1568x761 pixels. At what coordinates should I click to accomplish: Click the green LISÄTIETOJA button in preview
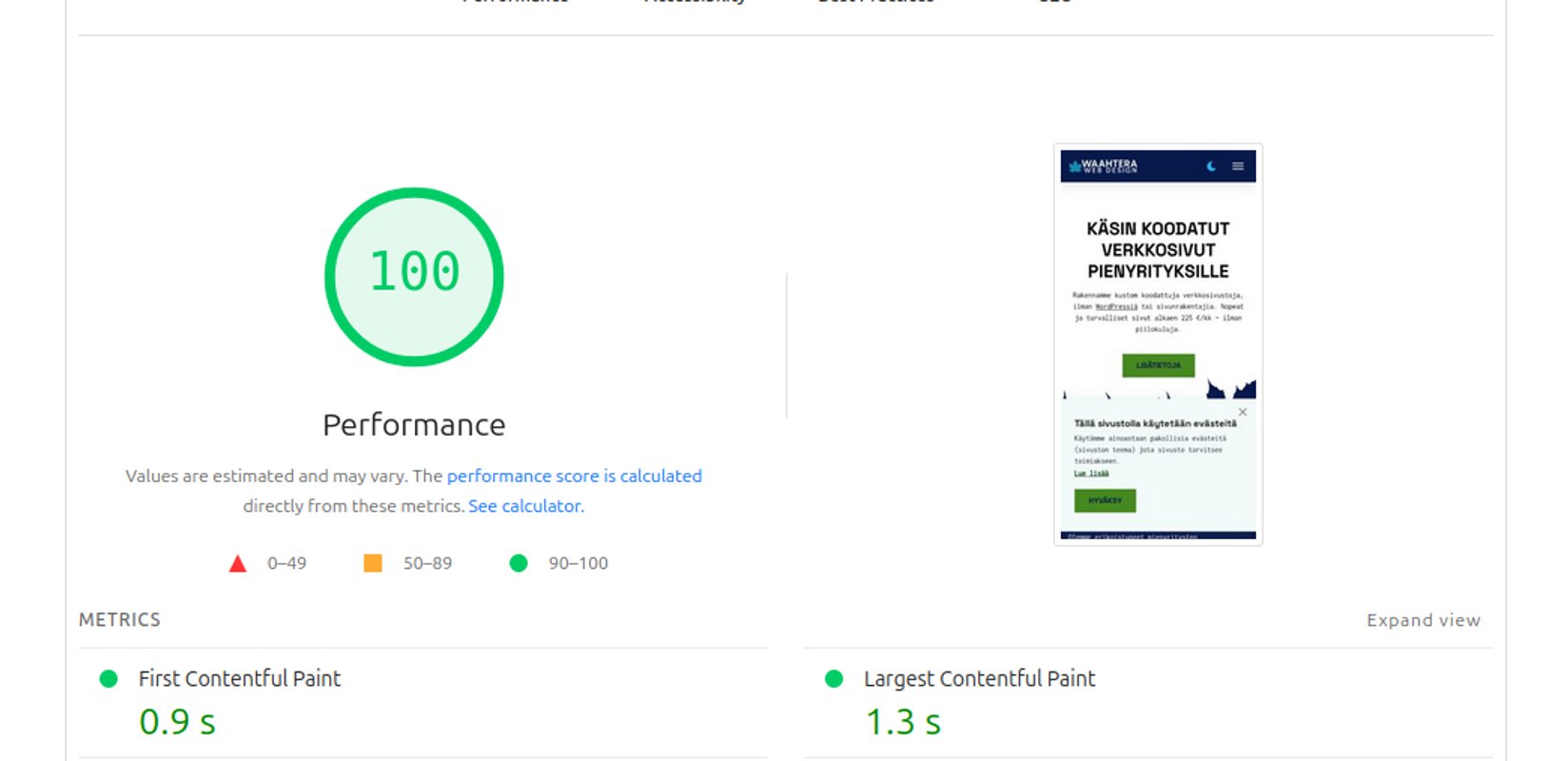click(1158, 365)
